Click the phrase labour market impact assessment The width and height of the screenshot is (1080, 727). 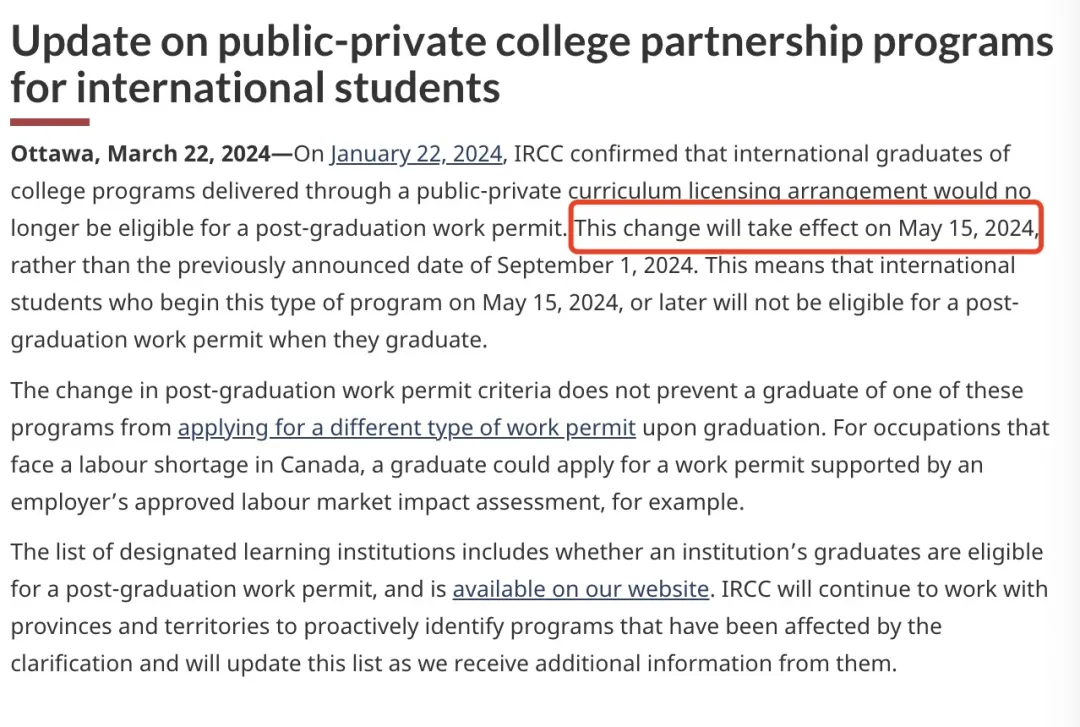pyautogui.click(x=421, y=502)
